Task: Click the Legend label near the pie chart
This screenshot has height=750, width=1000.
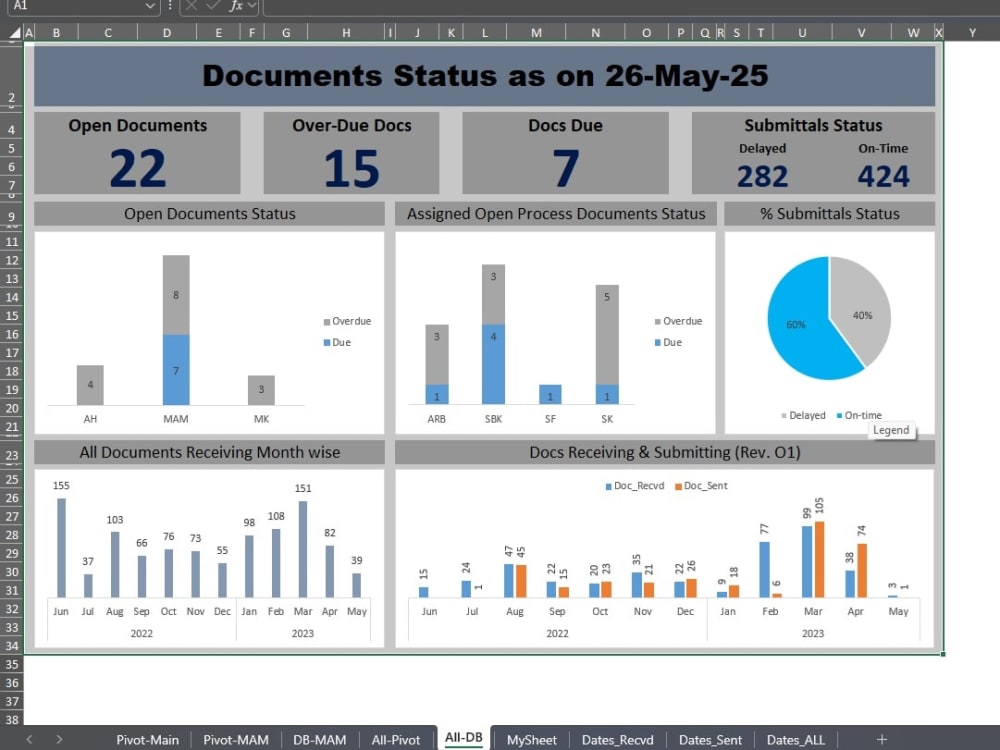Action: [892, 430]
